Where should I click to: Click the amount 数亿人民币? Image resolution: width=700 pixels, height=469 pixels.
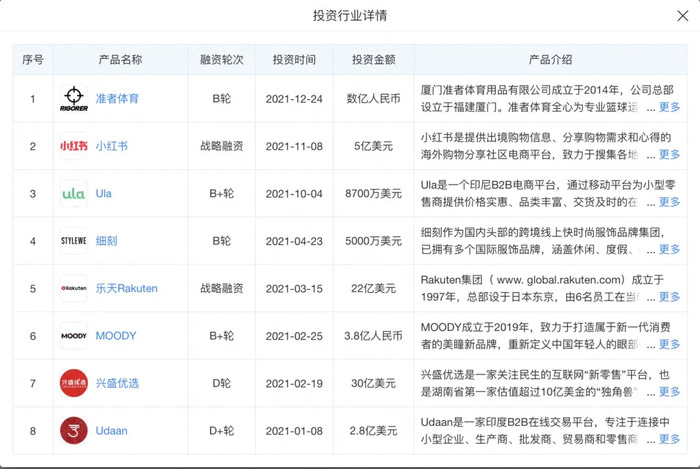pyautogui.click(x=373, y=99)
